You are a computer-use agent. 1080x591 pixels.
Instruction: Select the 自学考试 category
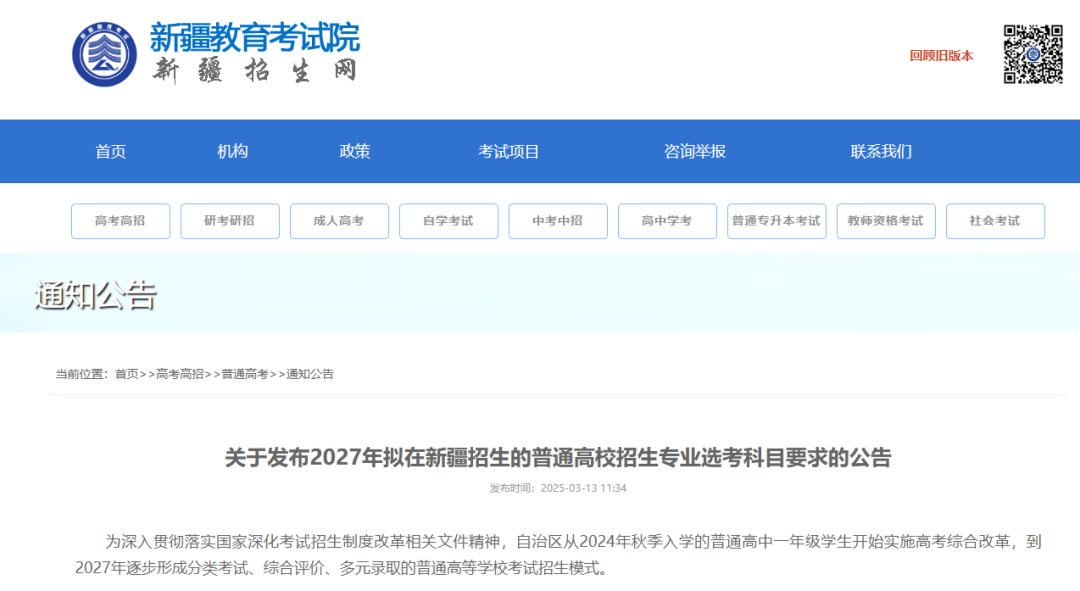448,221
